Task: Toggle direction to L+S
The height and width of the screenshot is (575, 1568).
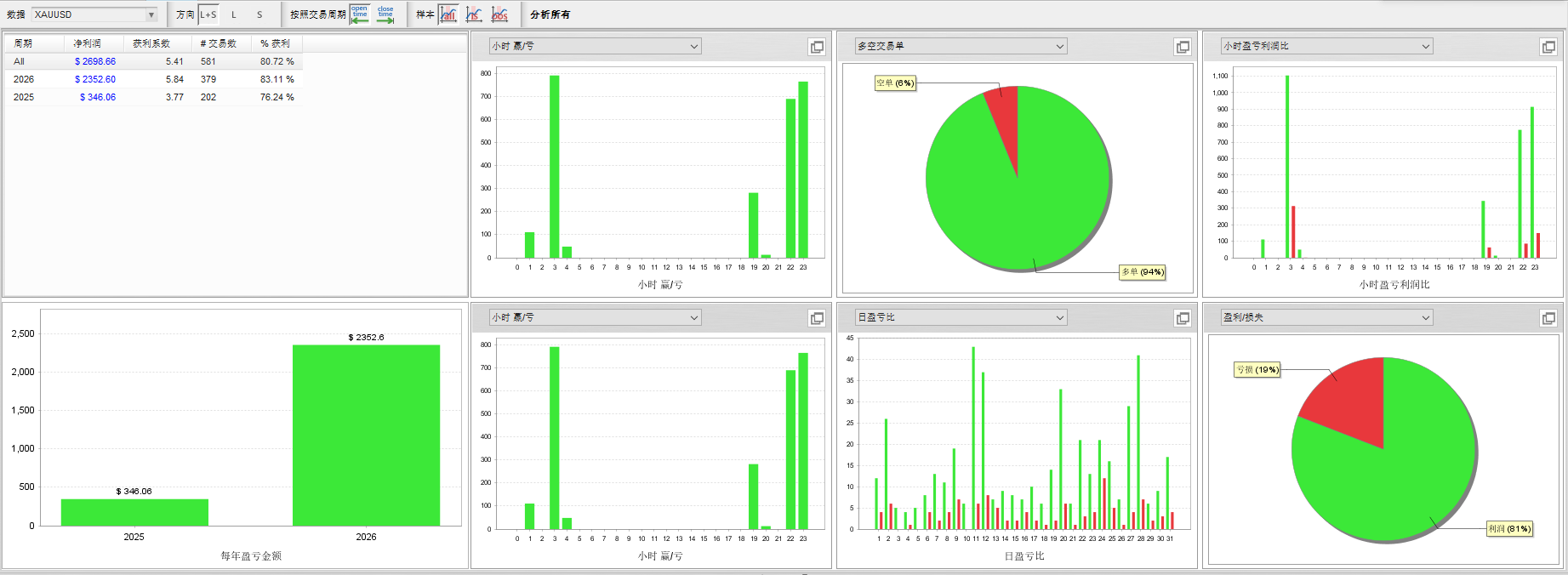Action: (x=208, y=14)
